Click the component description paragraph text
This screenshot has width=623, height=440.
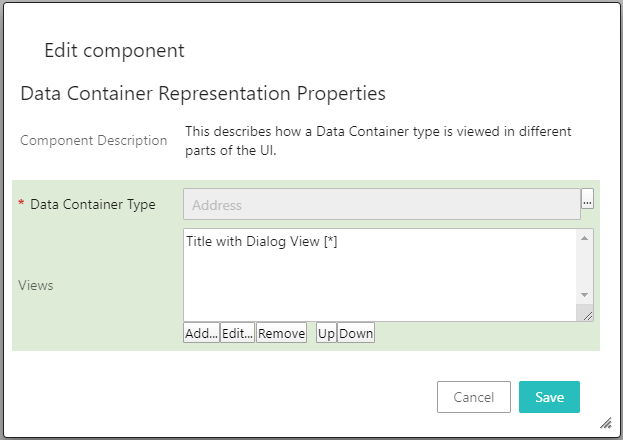pyautogui.click(x=378, y=141)
